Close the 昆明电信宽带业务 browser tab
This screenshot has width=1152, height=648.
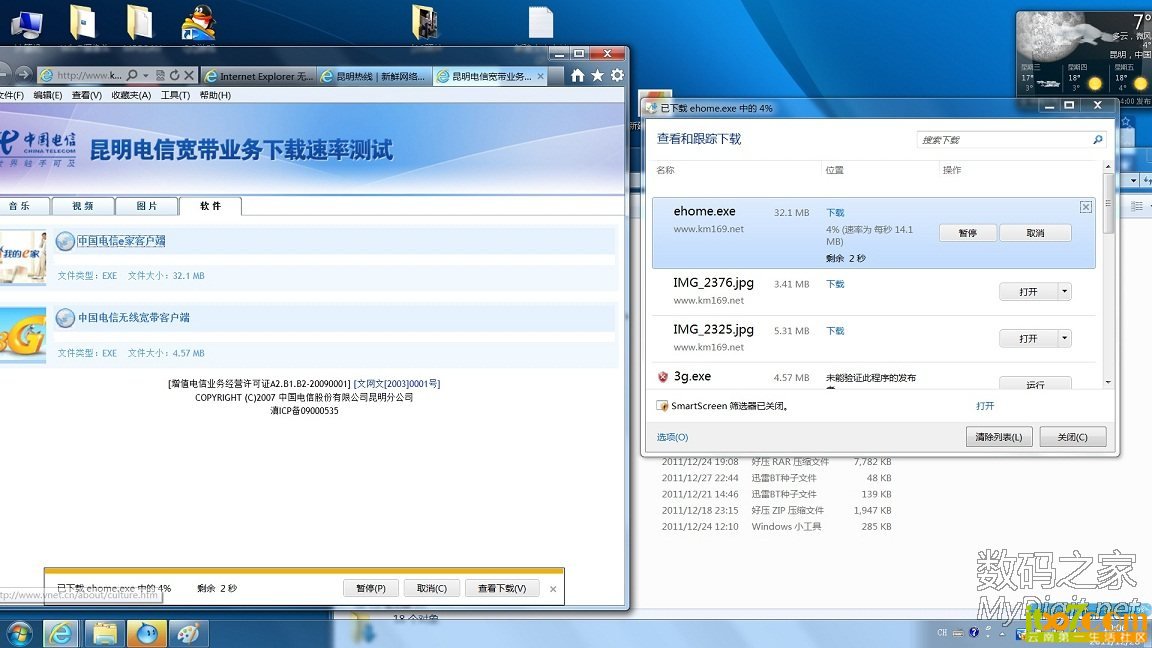[x=541, y=76]
